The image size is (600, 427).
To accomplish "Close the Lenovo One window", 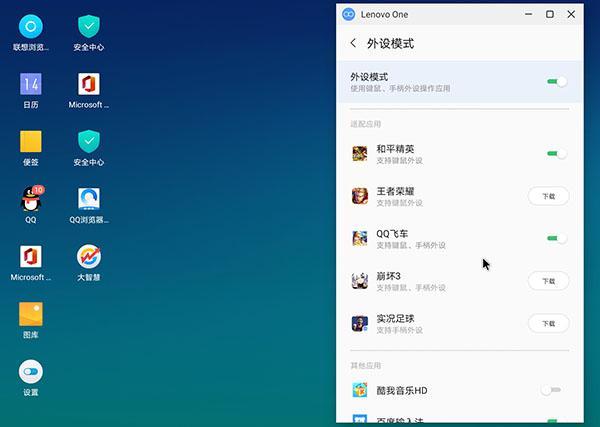I will click(571, 14).
